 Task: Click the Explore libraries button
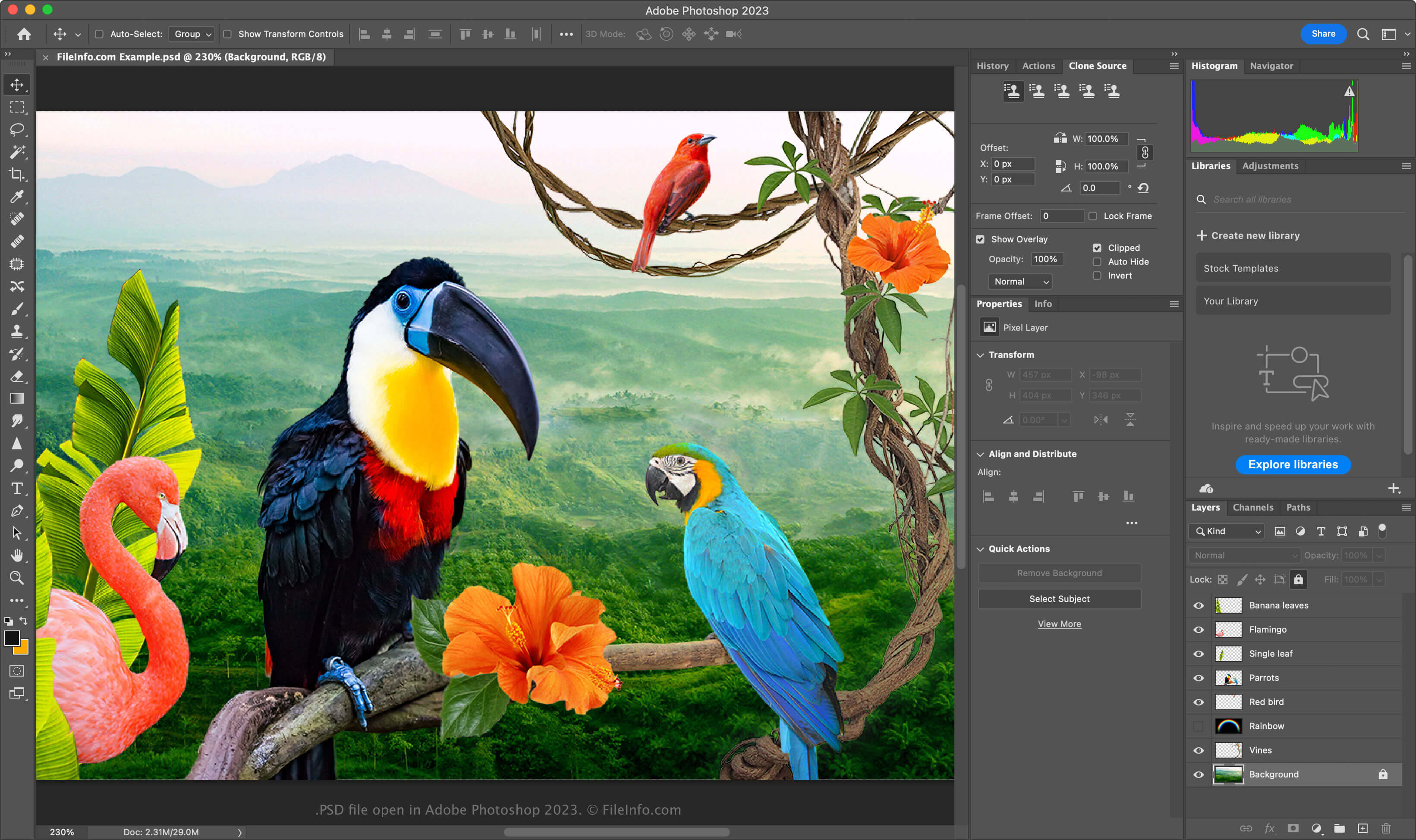[x=1293, y=463]
